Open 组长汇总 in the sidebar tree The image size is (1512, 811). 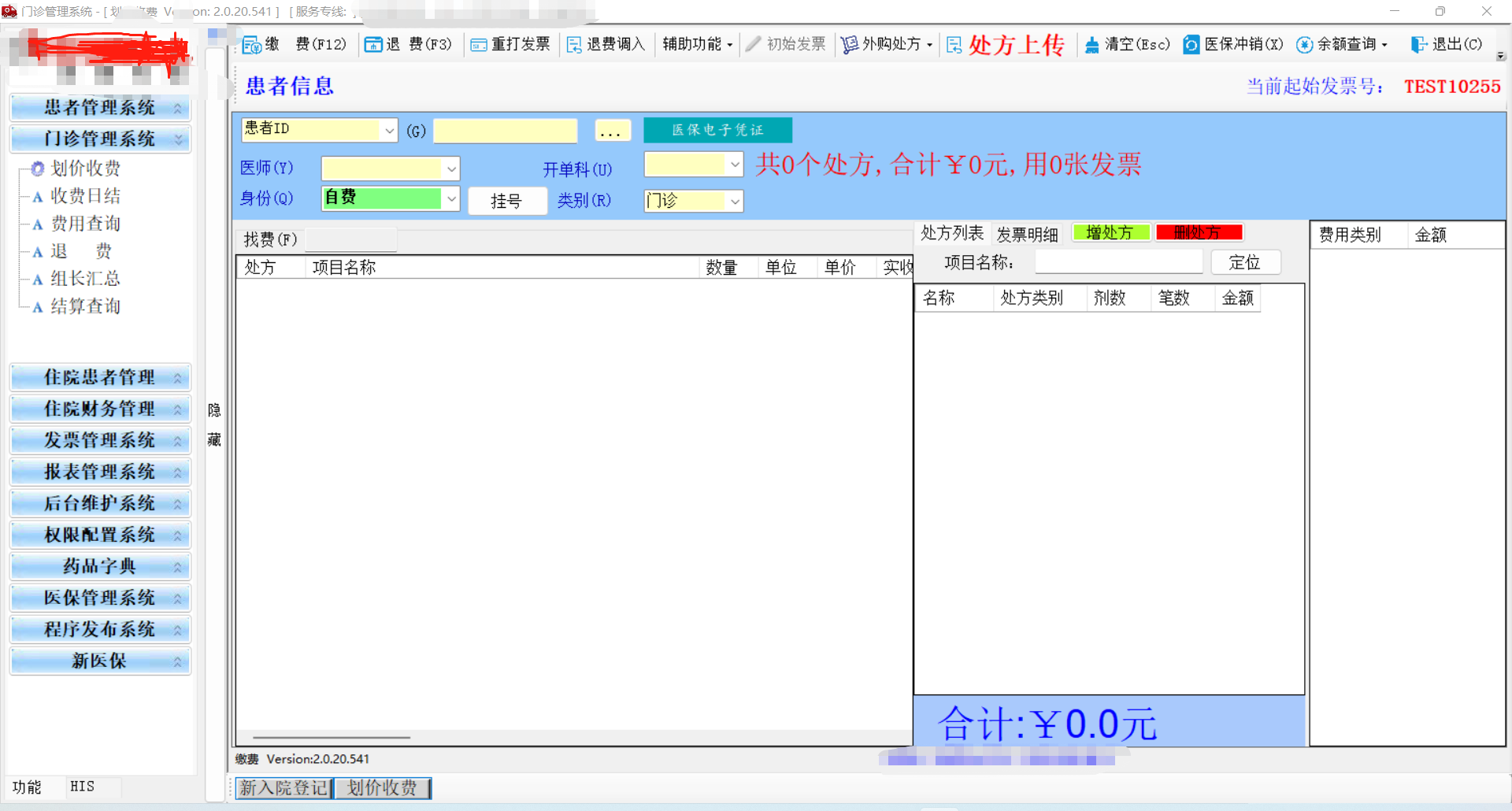85,279
